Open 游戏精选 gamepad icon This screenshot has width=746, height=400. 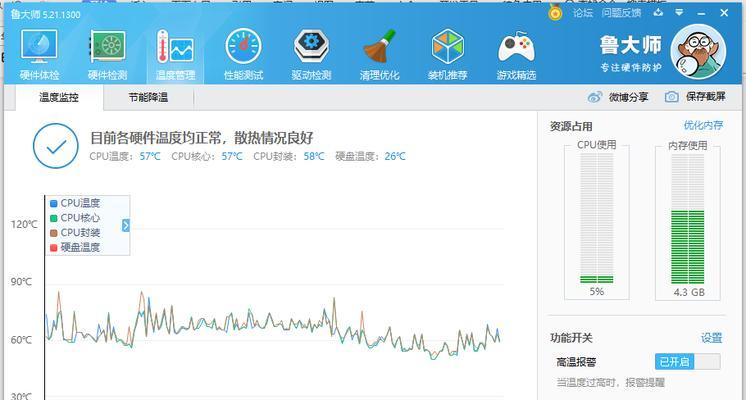pyautogui.click(x=516, y=48)
